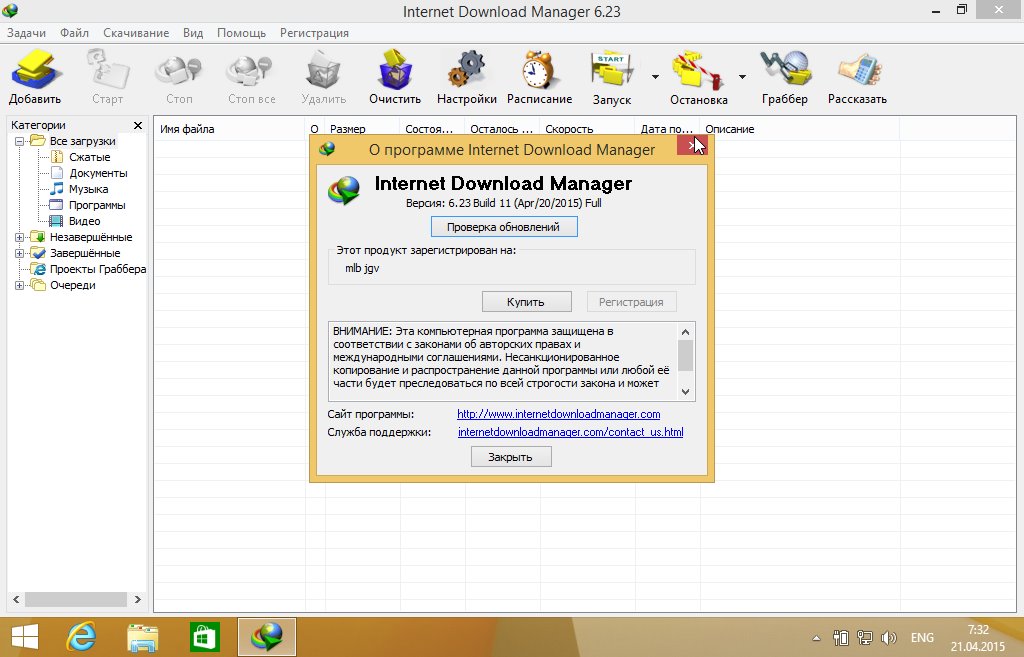
Task: Expand the Очереди tree node
Action: tap(20, 285)
